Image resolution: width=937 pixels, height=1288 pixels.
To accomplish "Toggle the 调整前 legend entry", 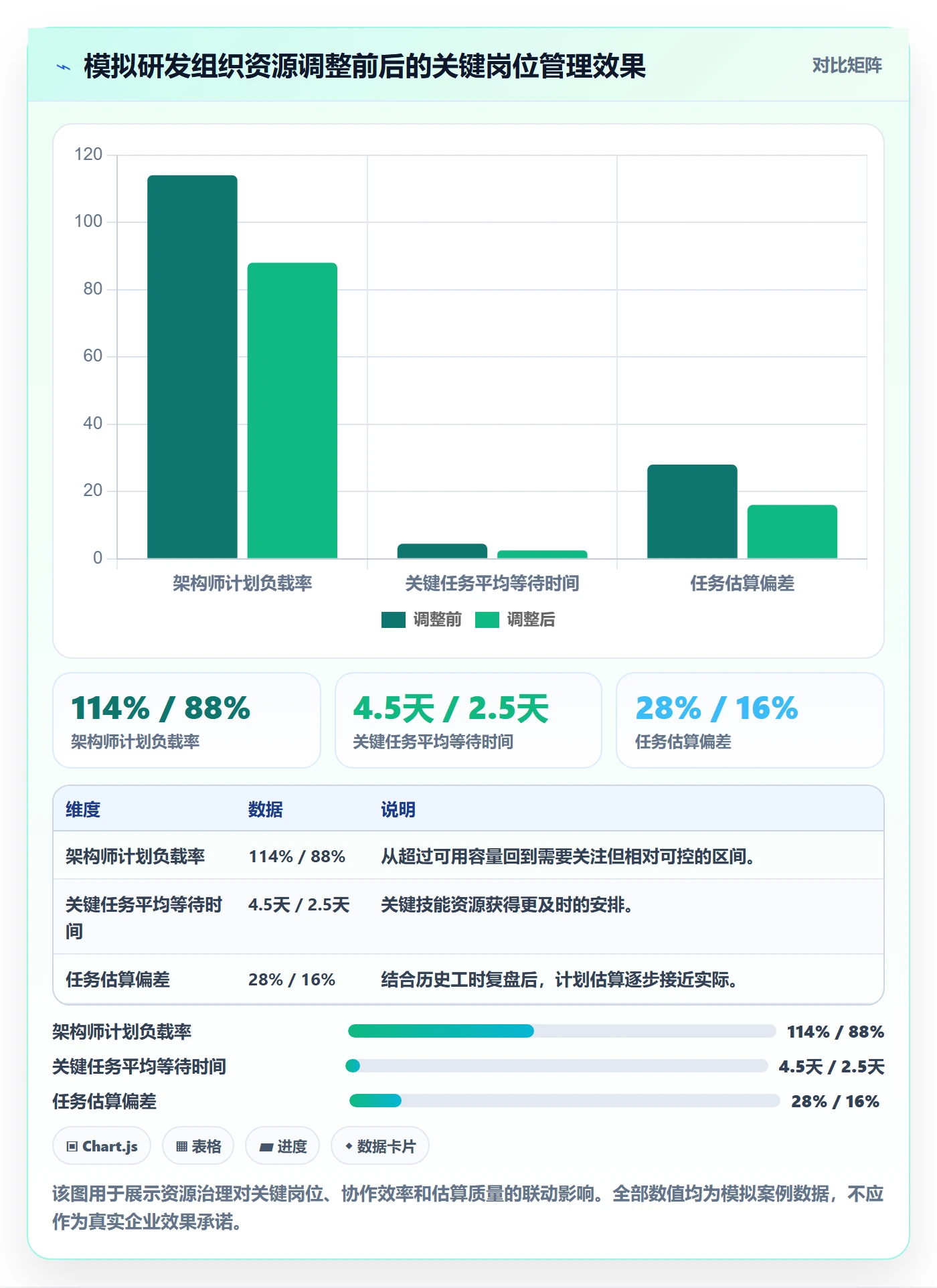I will [x=422, y=620].
